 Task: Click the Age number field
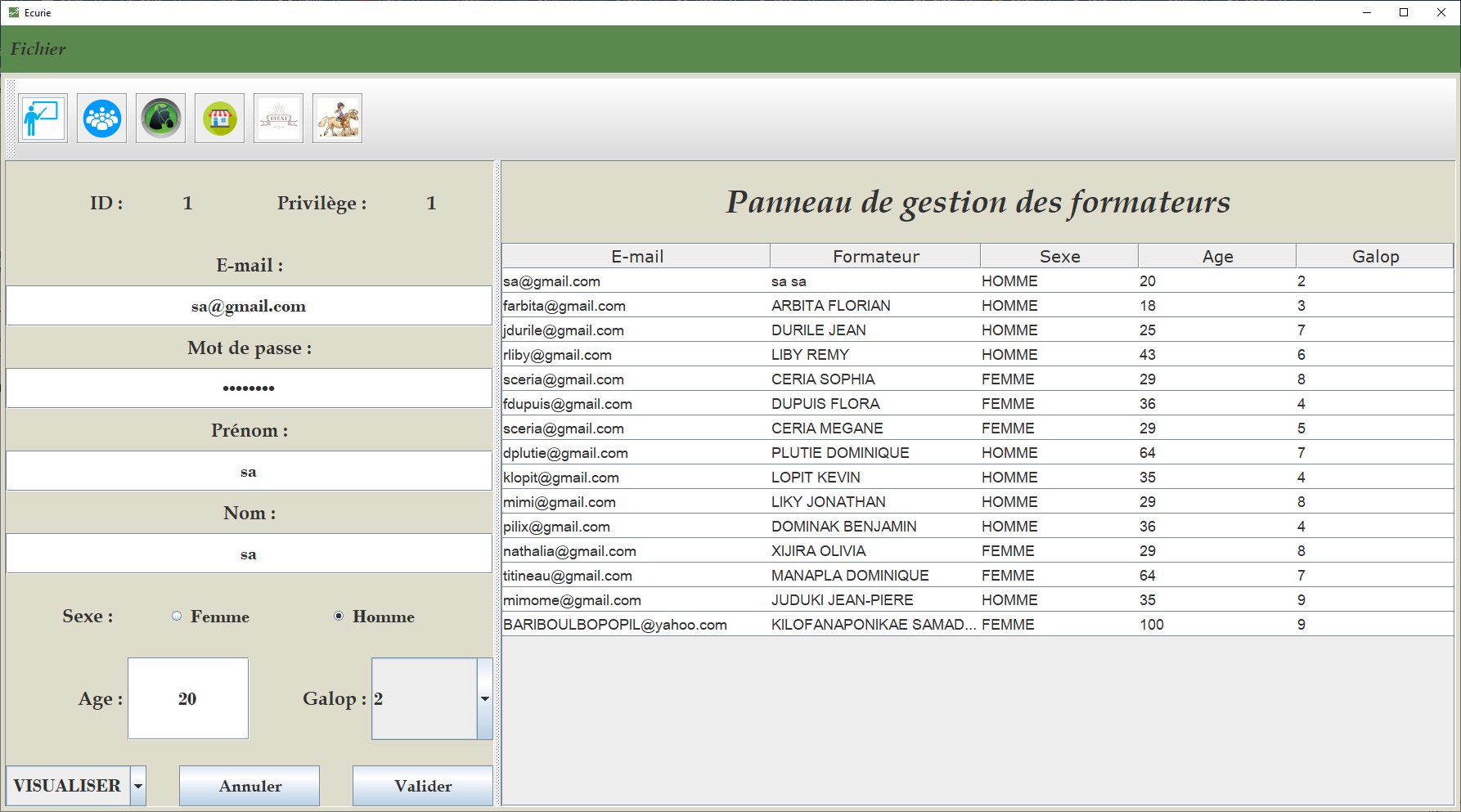[x=188, y=698]
